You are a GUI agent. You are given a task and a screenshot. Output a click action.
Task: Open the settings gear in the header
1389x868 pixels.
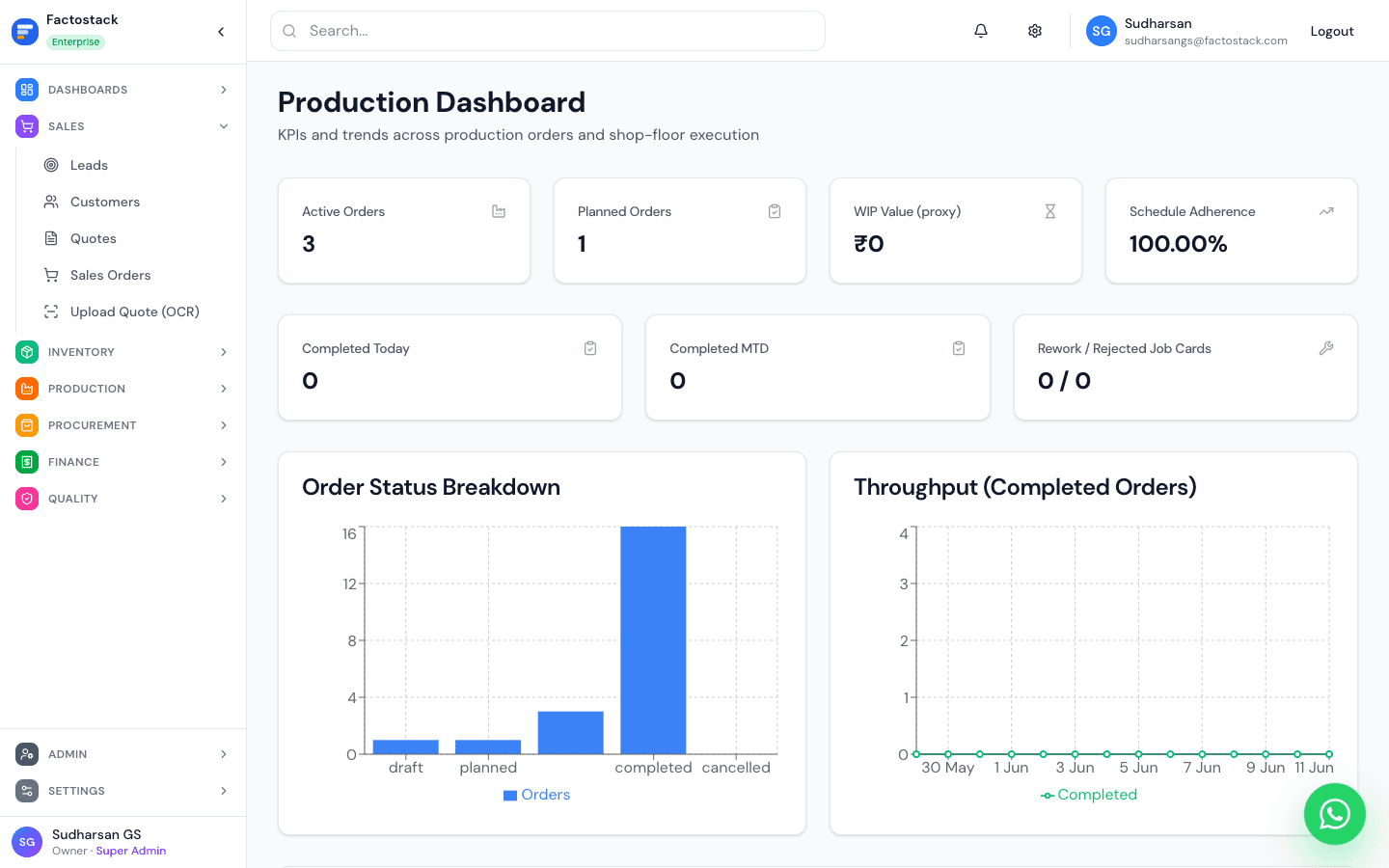[1035, 31]
